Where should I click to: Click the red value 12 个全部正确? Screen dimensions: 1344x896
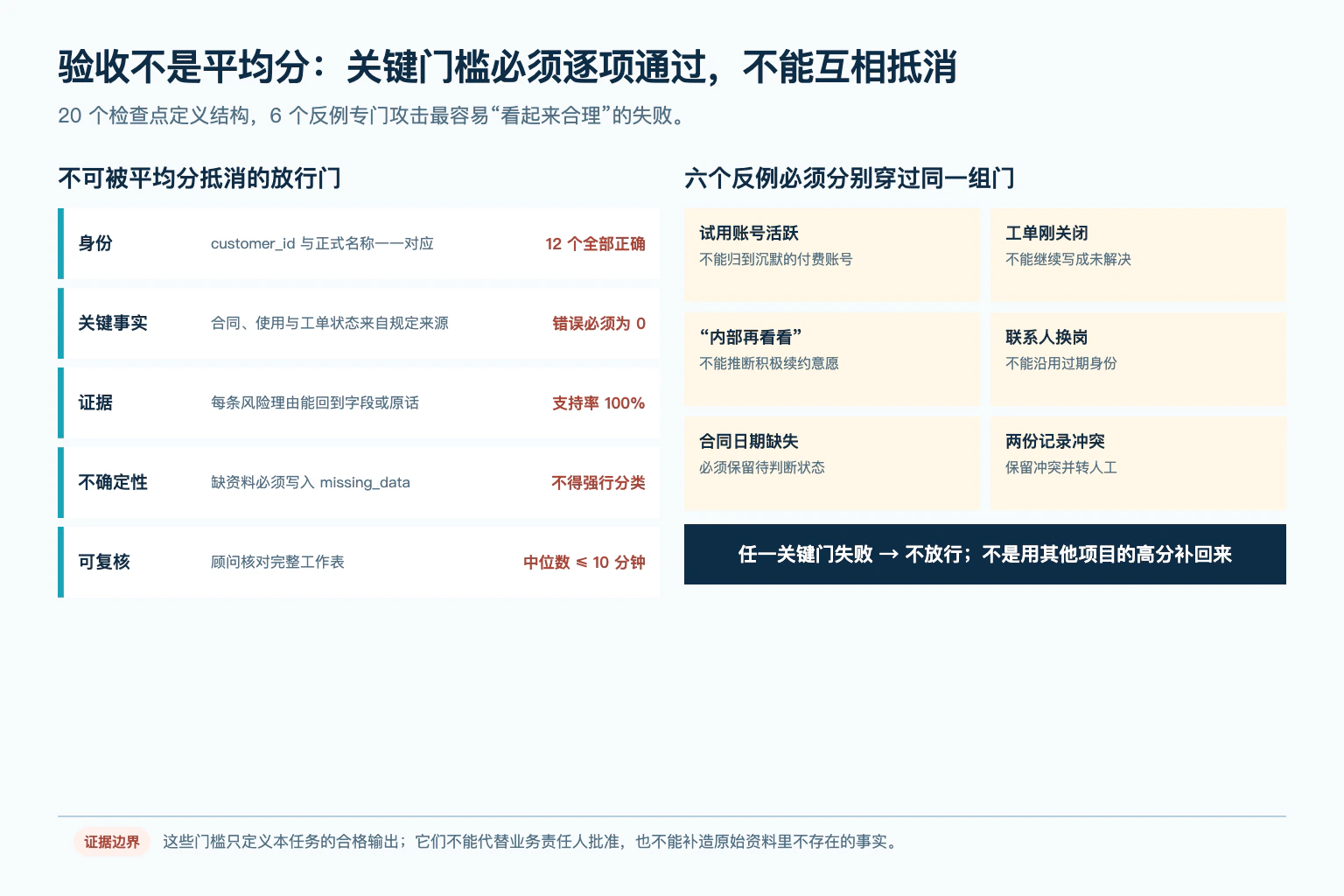595,244
